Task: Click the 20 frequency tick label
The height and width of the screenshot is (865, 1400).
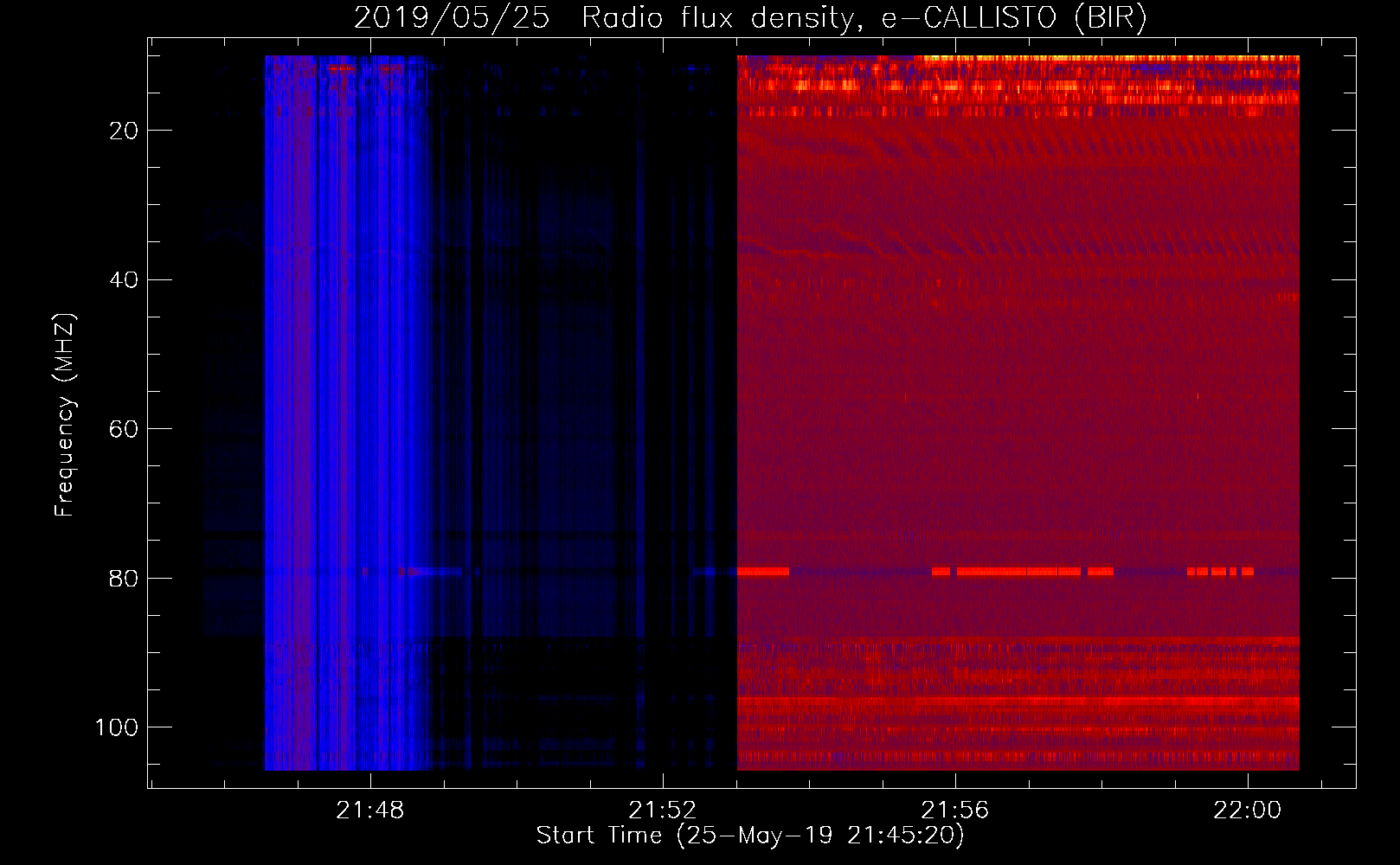Action: (124, 131)
